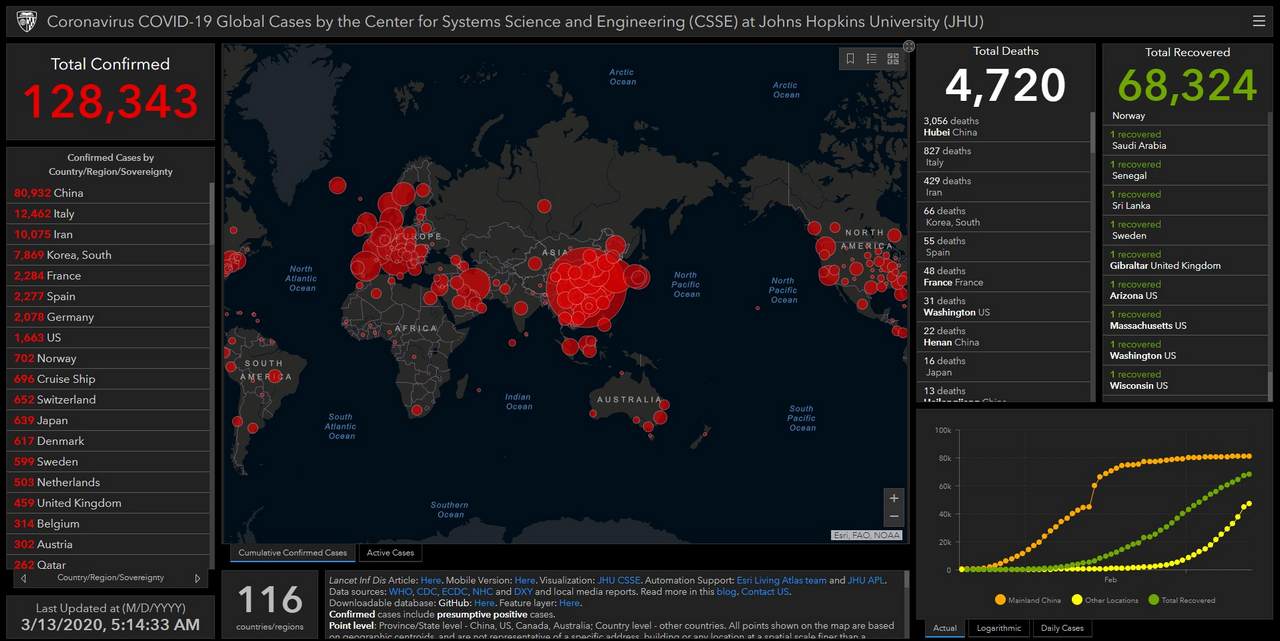Select '1,663 US' row
This screenshot has width=1280, height=641.
[x=110, y=338]
